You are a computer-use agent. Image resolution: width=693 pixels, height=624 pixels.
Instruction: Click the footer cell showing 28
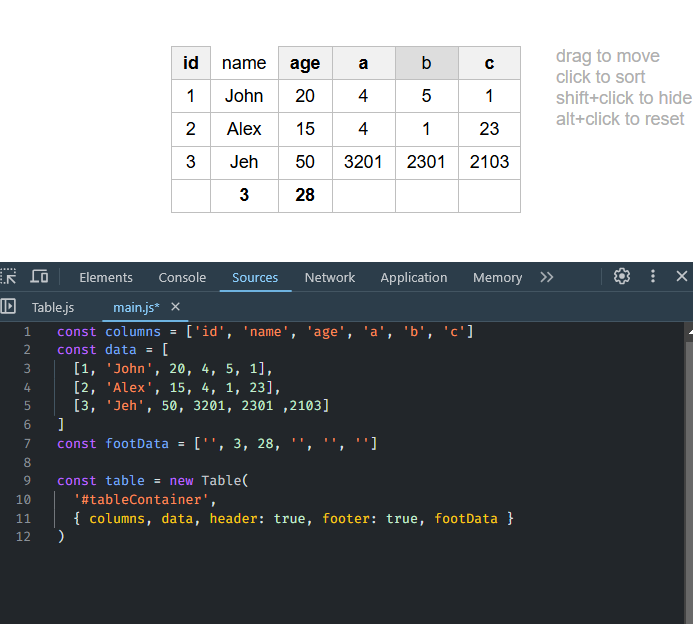coord(305,195)
